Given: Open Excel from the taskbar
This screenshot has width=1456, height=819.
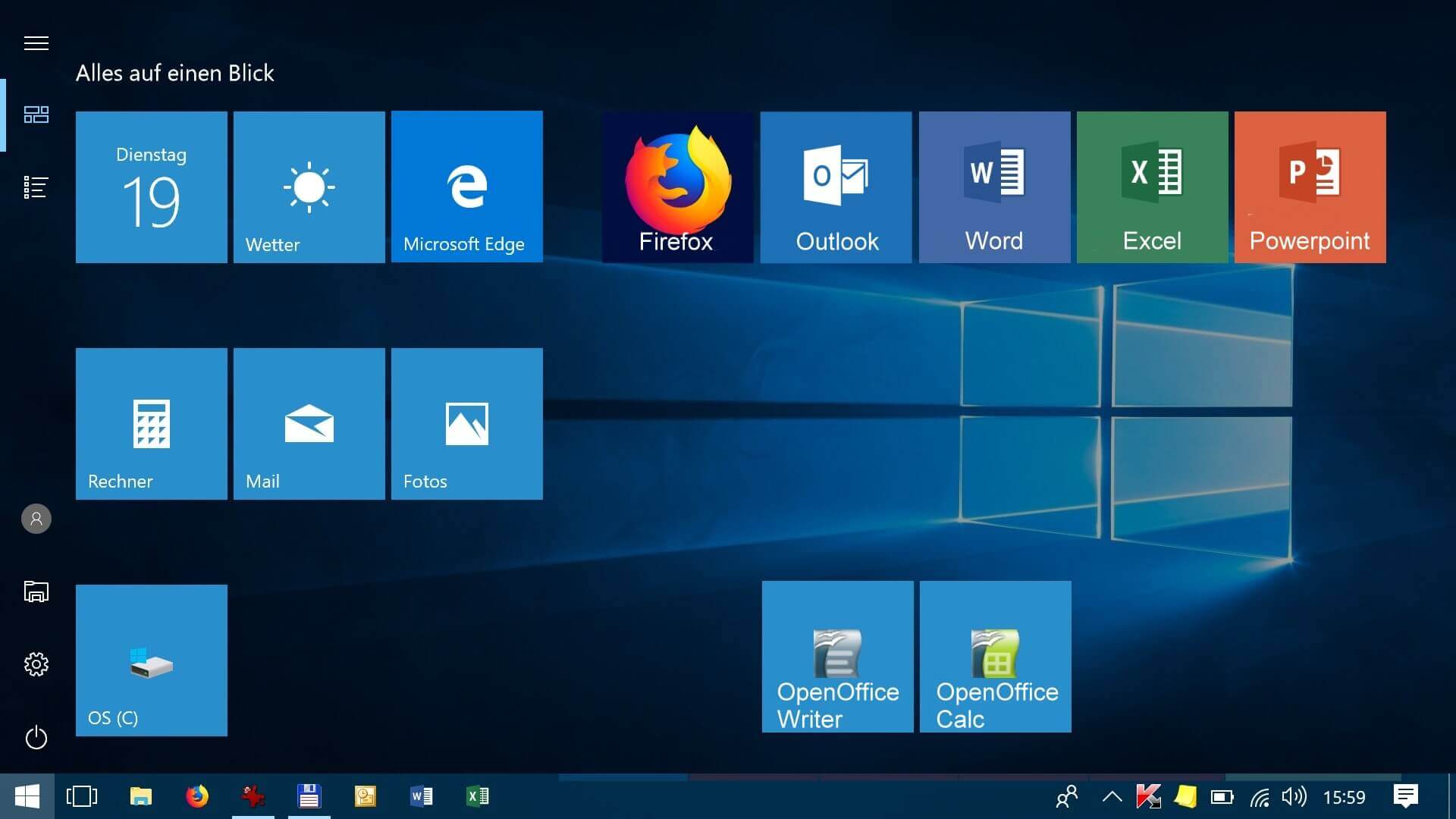Looking at the screenshot, I should coord(478,796).
